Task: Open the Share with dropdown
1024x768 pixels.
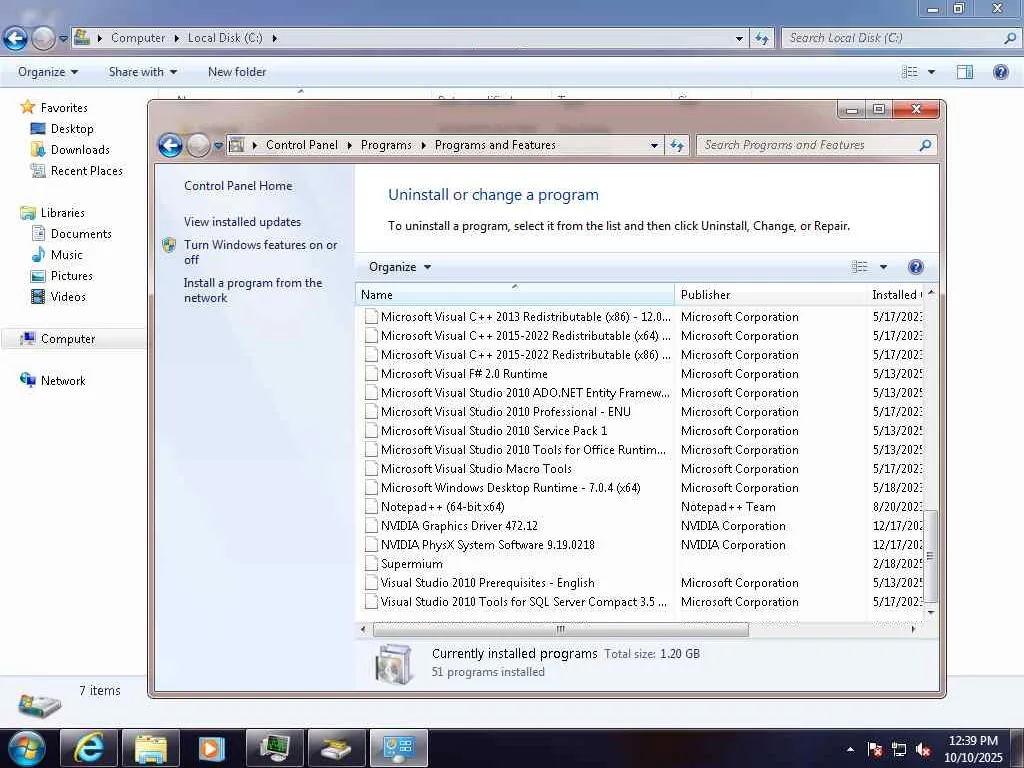Action: click(x=143, y=72)
